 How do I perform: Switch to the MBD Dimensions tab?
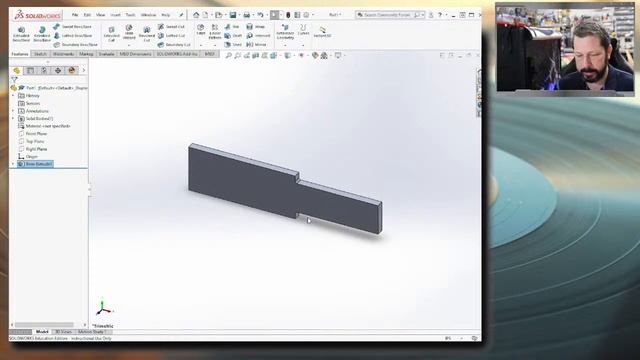click(x=135, y=54)
